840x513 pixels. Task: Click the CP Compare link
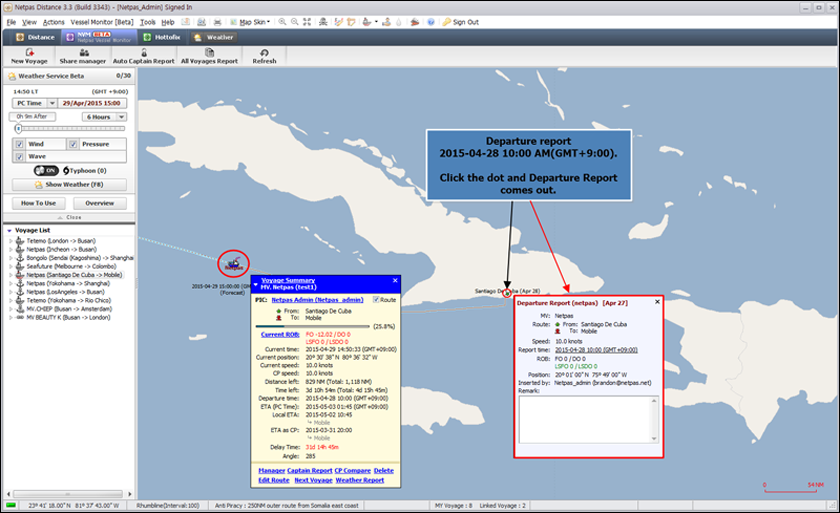pos(352,470)
